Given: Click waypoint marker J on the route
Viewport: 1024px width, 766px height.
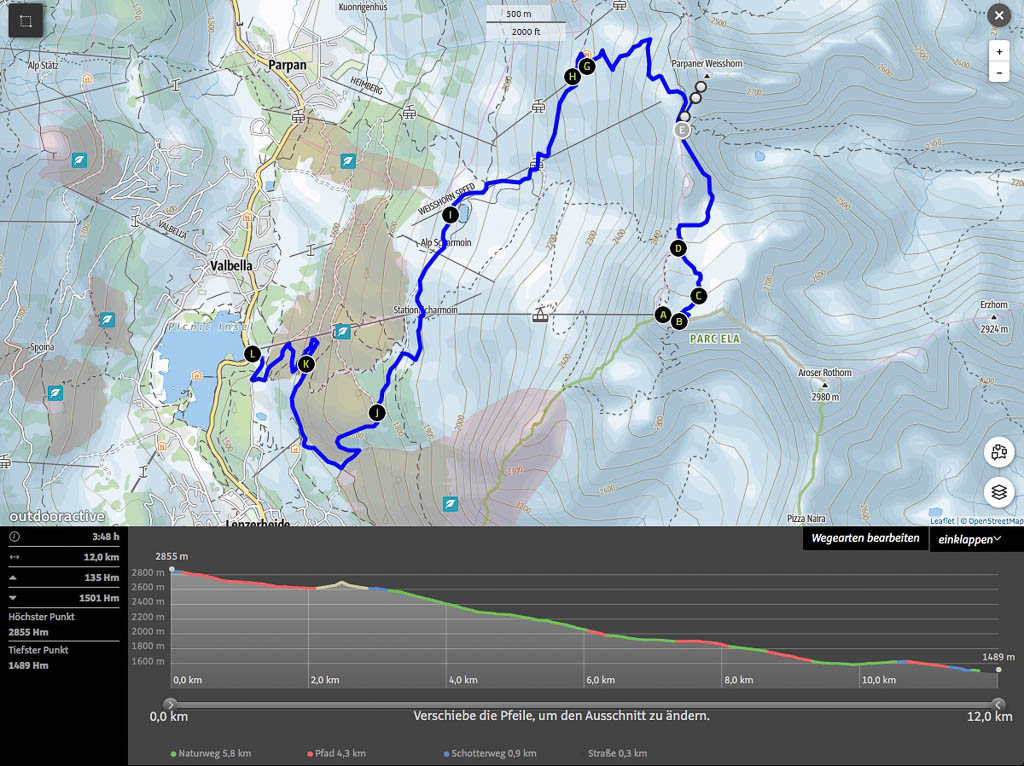Looking at the screenshot, I should point(377,412).
